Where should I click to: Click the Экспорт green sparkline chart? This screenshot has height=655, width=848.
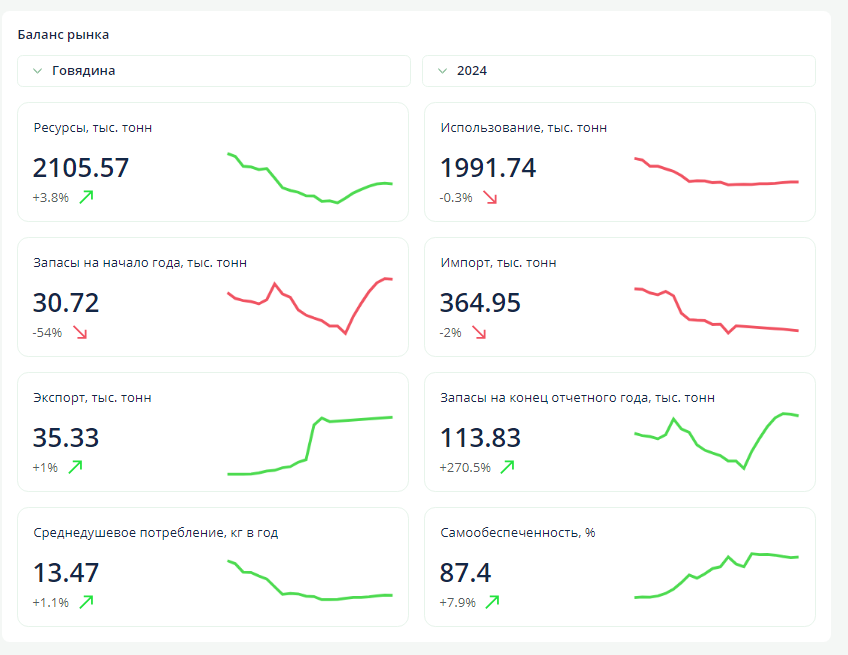click(310, 445)
